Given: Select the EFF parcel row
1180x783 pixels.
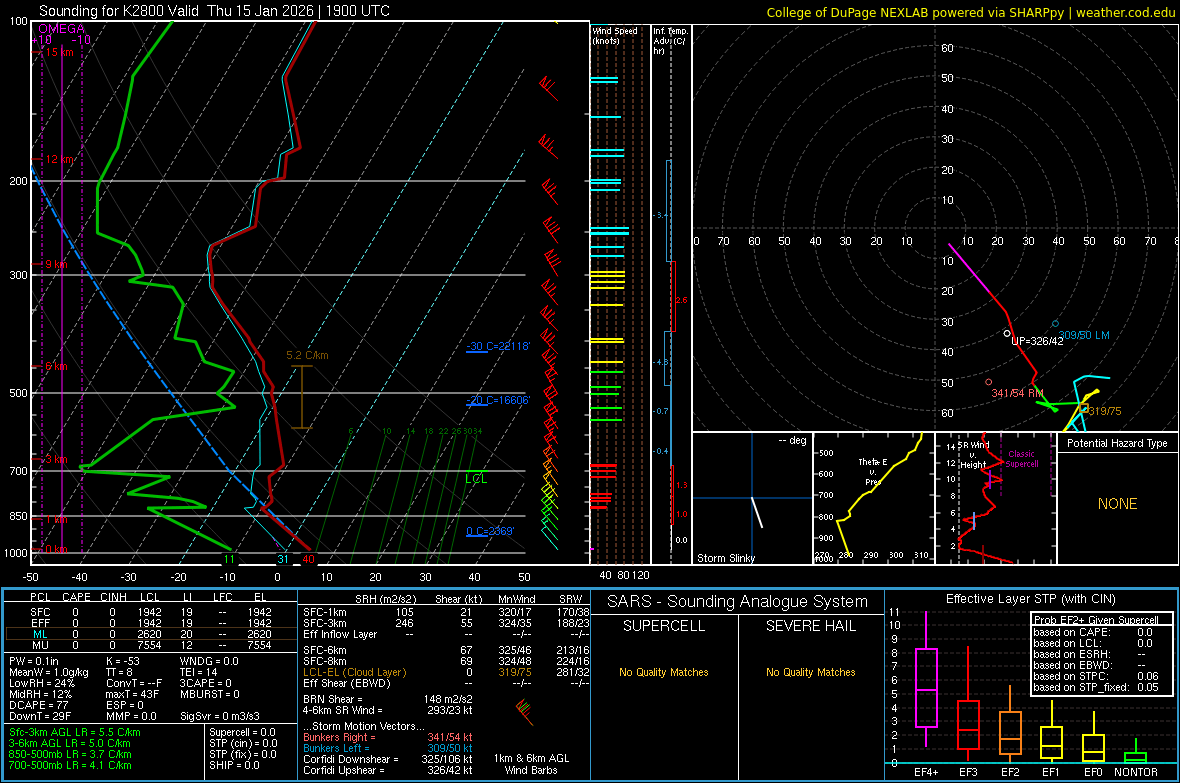Looking at the screenshot, I should point(150,623).
